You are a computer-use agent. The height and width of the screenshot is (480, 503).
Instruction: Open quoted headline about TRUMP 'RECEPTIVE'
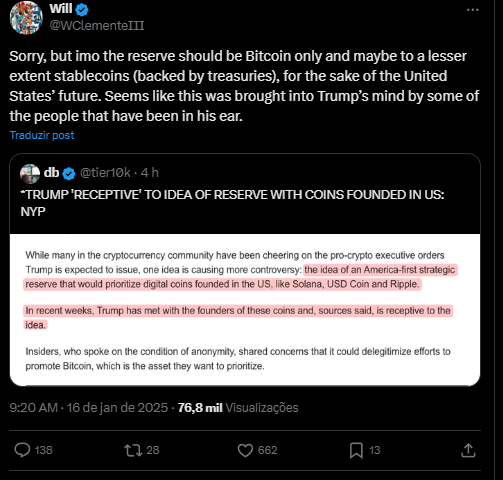tap(232, 203)
